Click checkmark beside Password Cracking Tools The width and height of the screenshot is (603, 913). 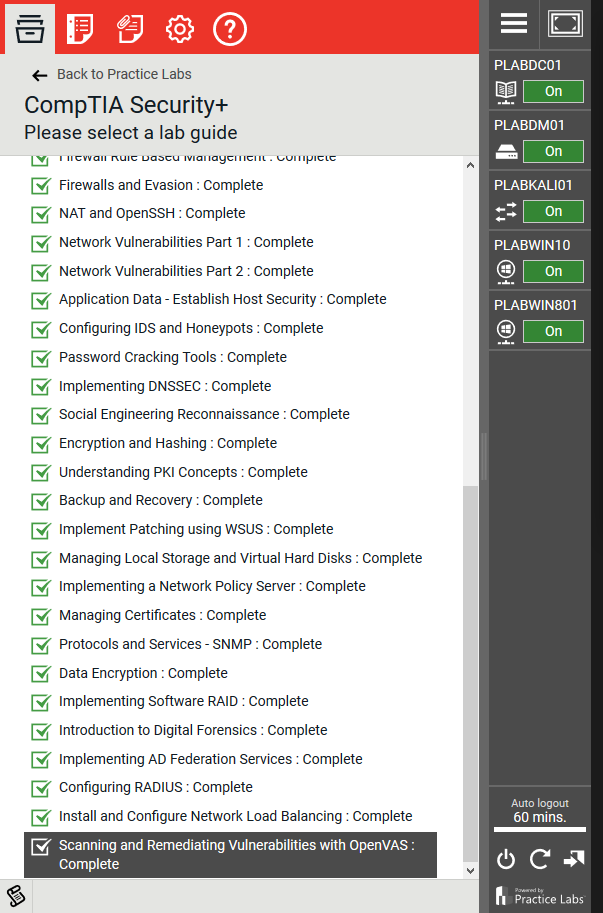click(41, 358)
